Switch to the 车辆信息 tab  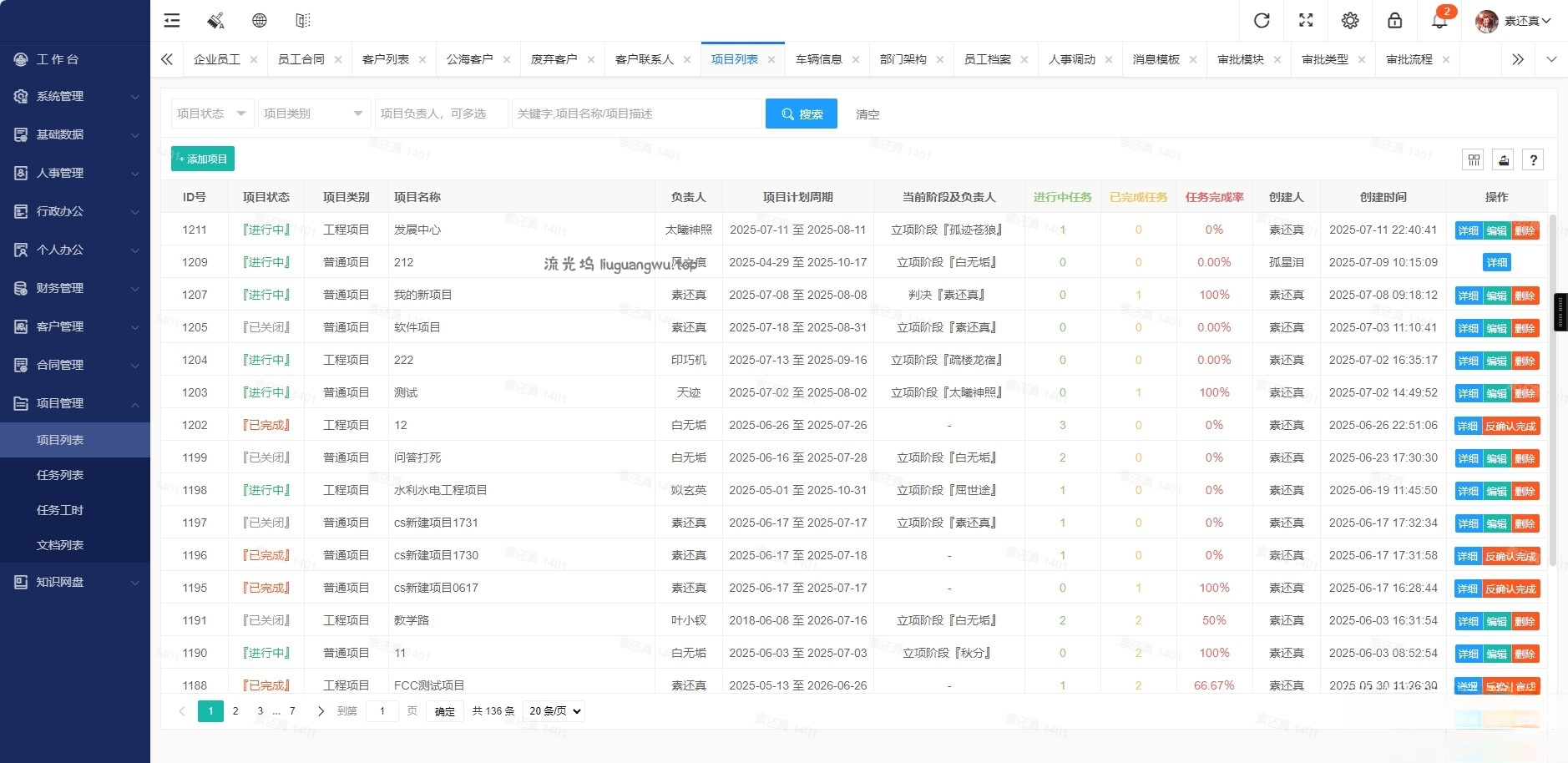[x=820, y=59]
